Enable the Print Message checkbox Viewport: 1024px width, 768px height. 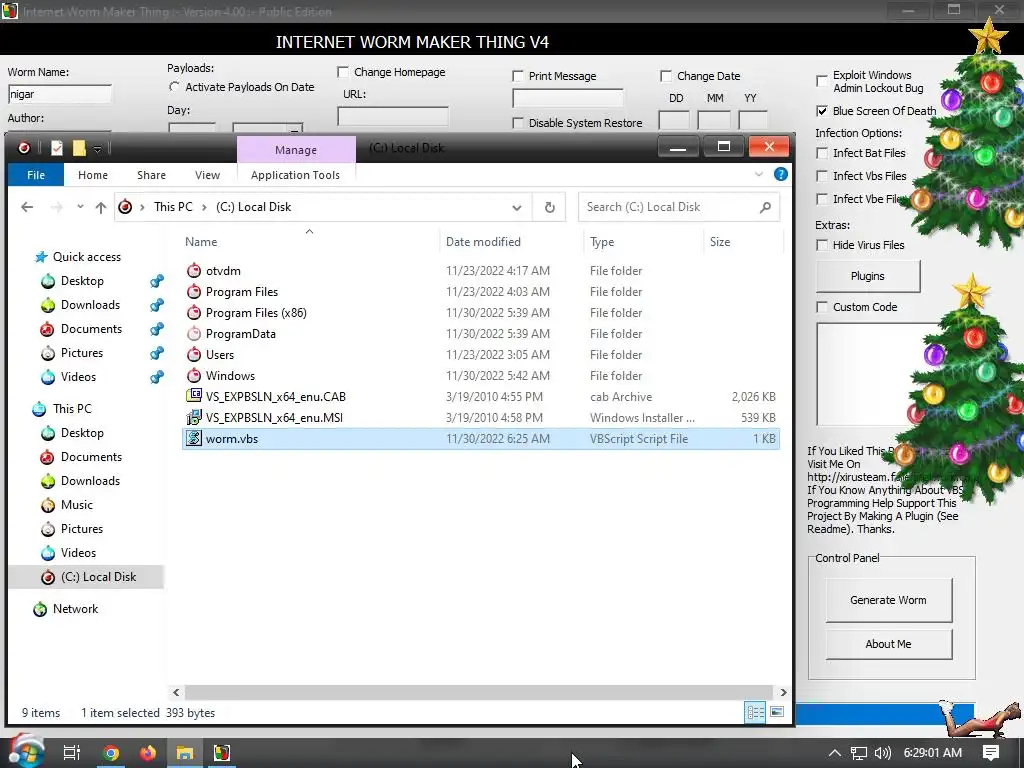(x=518, y=76)
